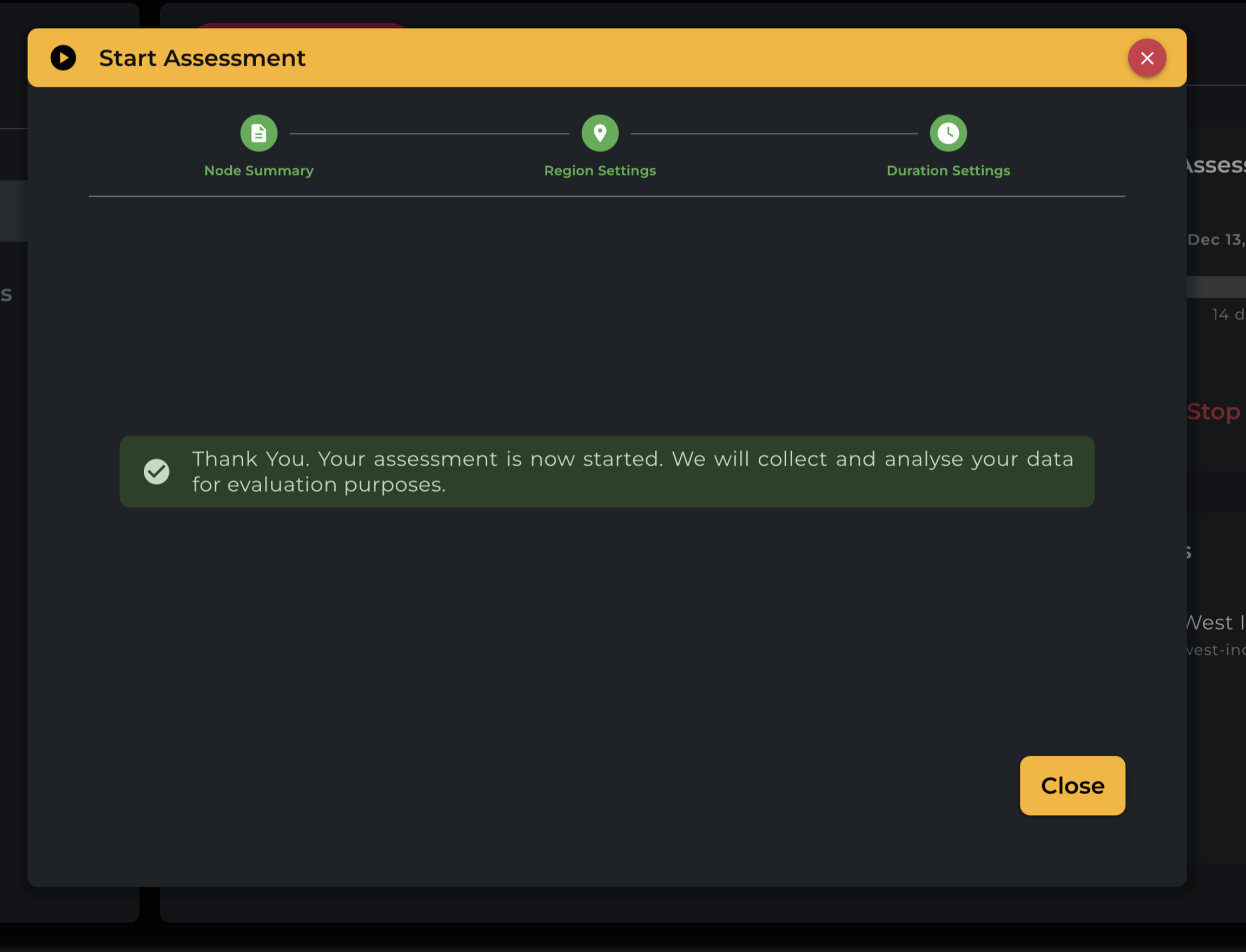Click the 'Assess' heading at the right edge
Screen dimensions: 1246x952
coord(1217,165)
